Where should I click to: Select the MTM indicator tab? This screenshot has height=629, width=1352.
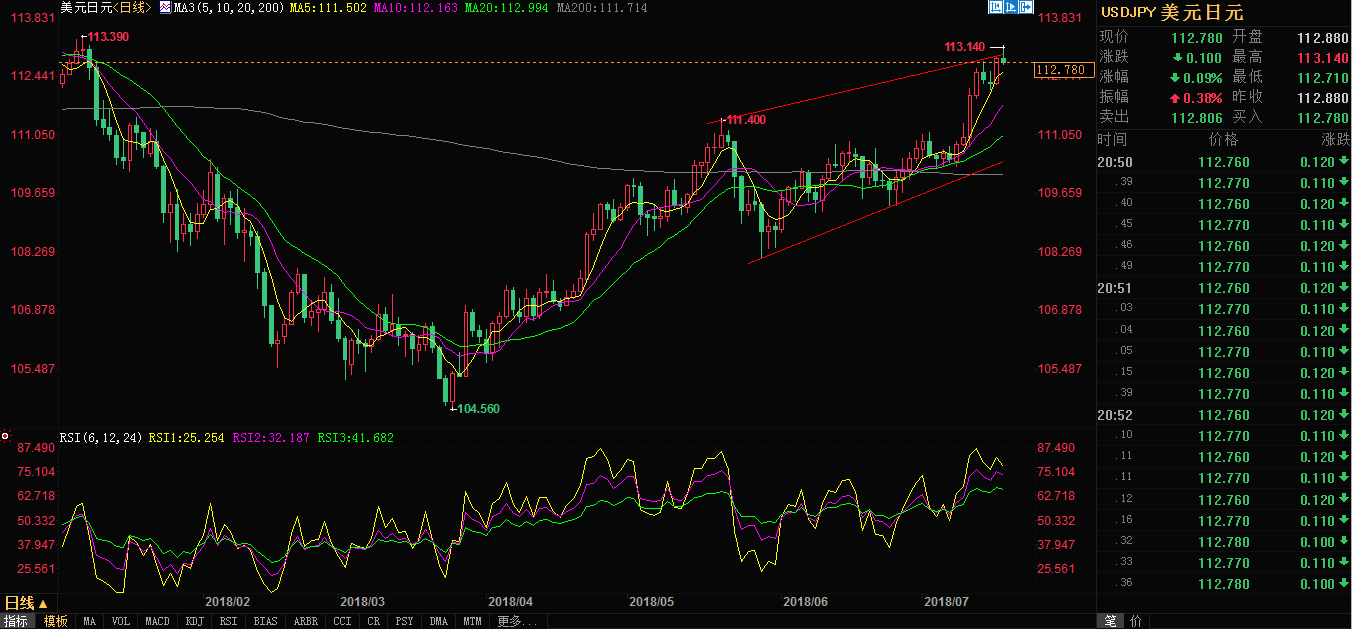click(x=472, y=621)
